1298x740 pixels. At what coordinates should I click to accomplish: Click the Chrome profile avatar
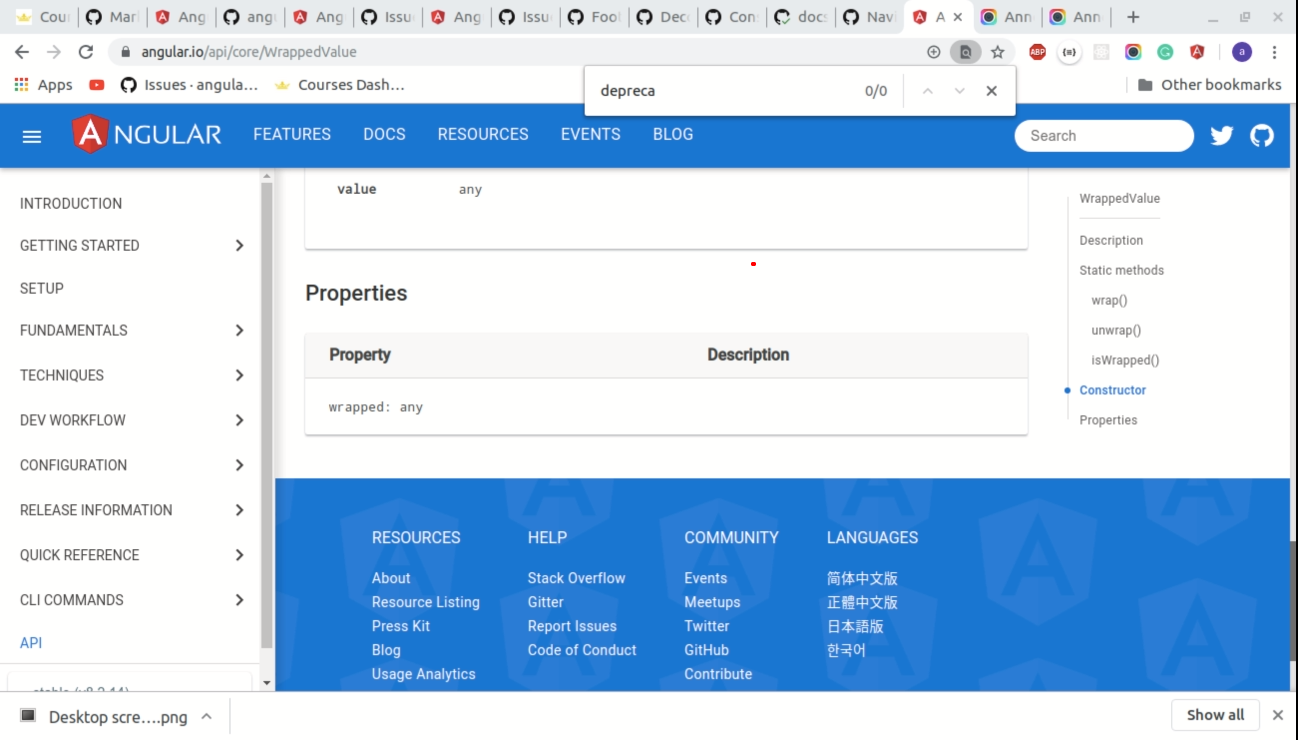pyautogui.click(x=1242, y=52)
